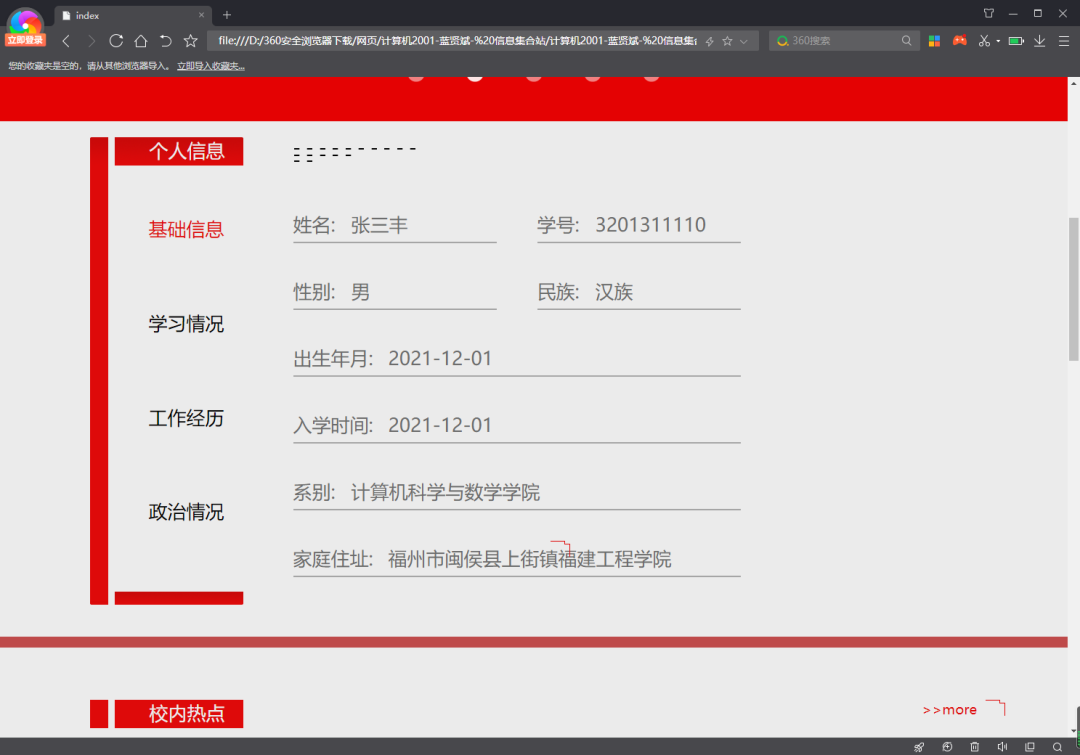
Task: Click the 出生年月 date 2021-12-01
Action: [440, 359]
